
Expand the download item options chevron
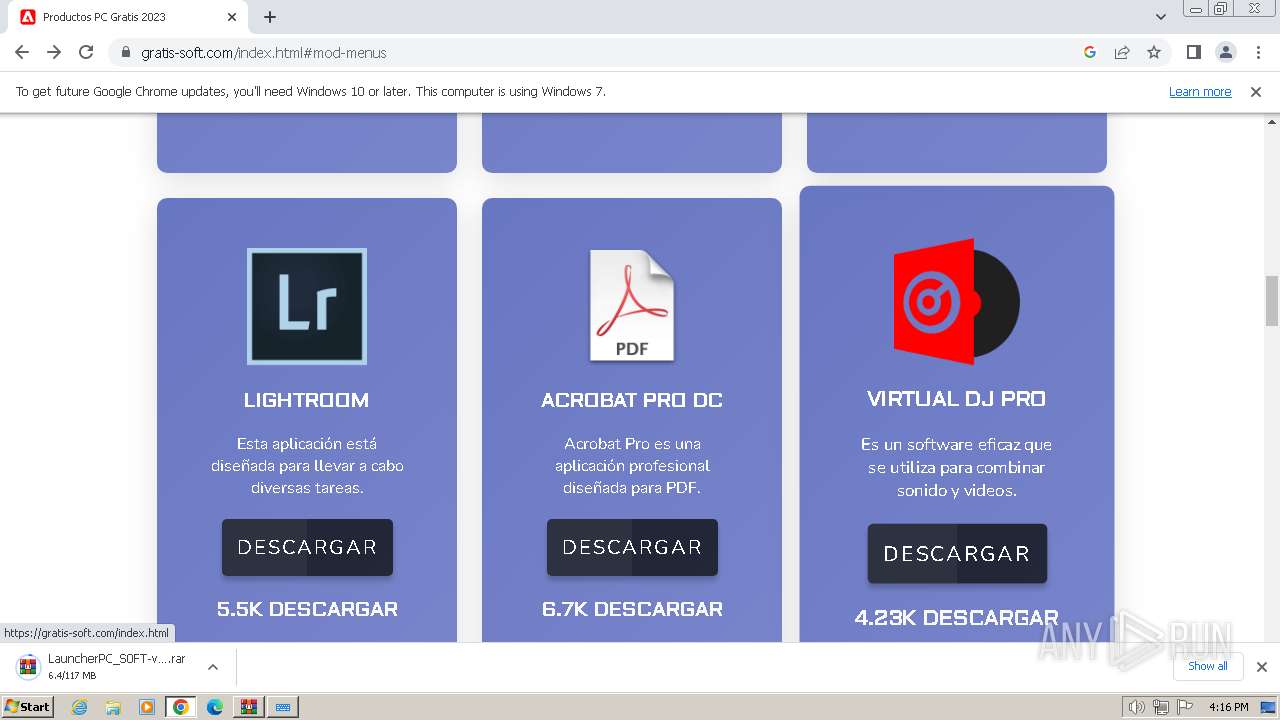pyautogui.click(x=213, y=667)
